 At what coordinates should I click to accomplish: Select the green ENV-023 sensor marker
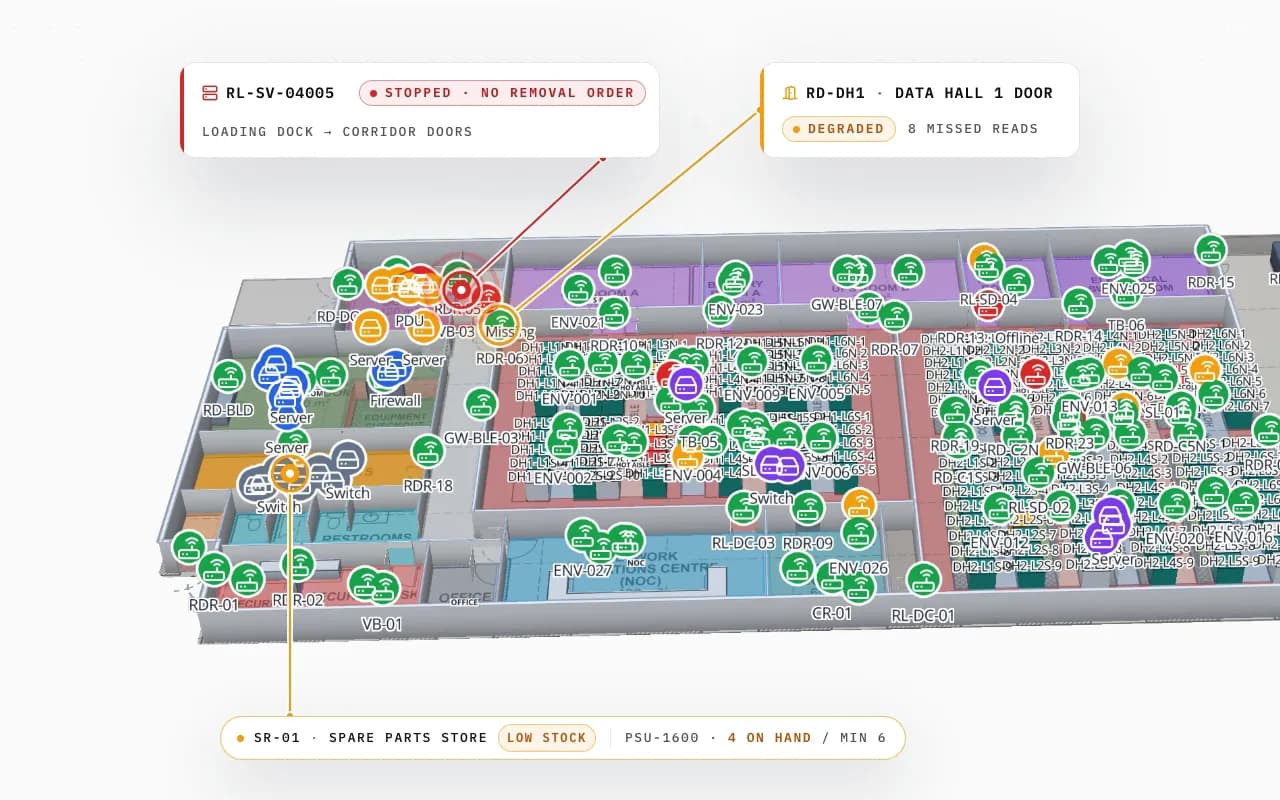[x=734, y=278]
